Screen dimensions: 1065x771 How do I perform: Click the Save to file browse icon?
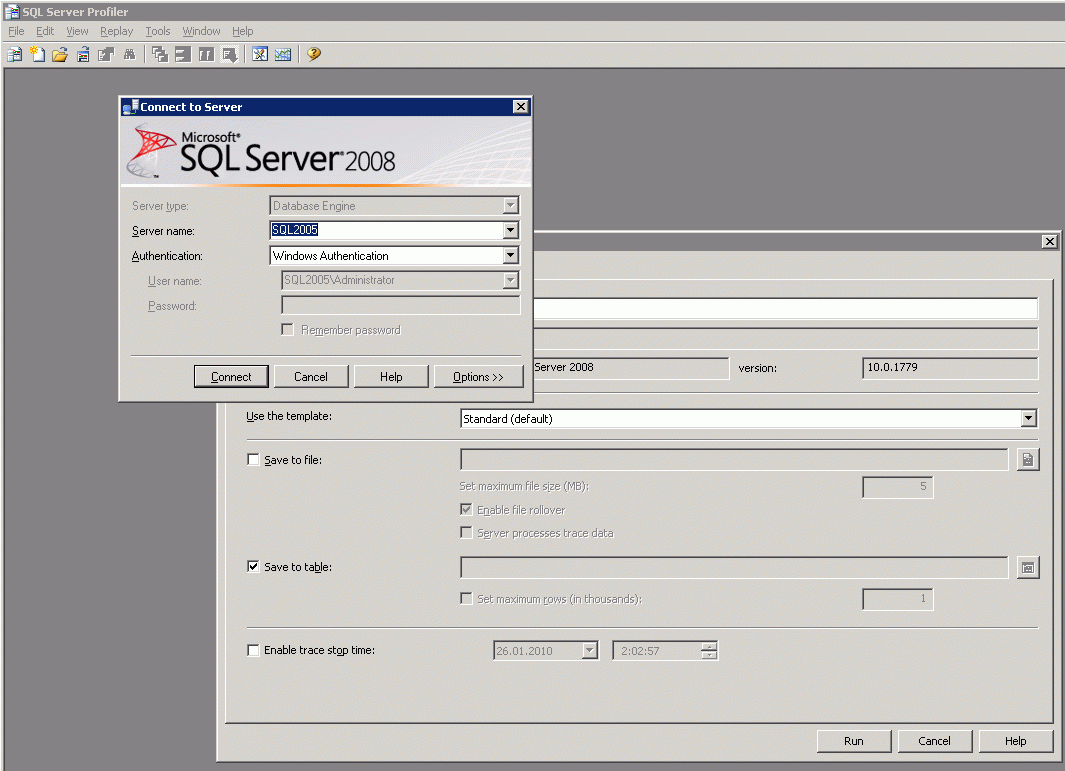(1028, 460)
